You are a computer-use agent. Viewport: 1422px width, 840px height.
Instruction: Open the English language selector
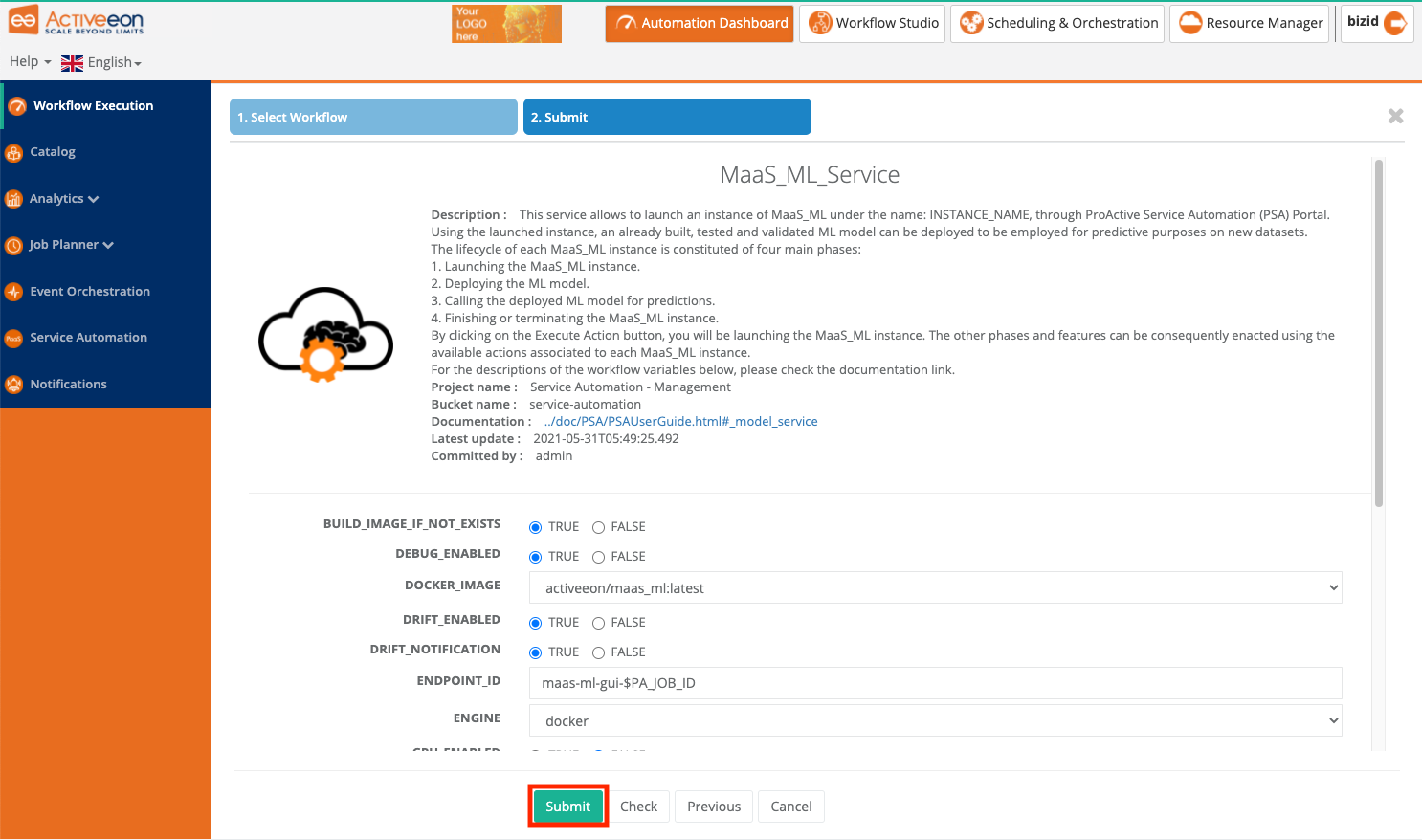pos(114,62)
